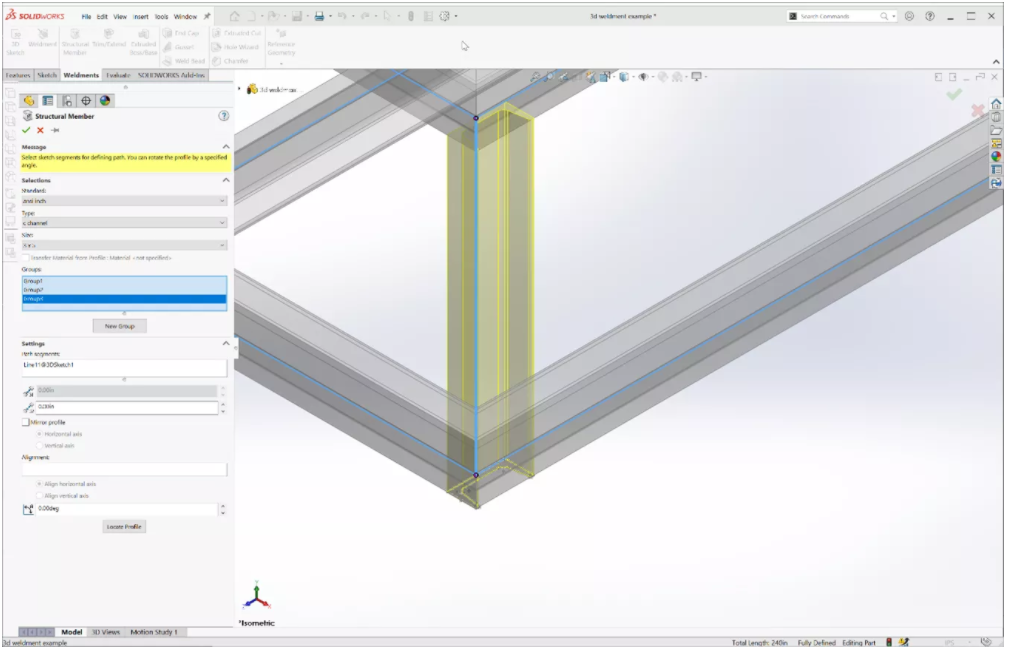Switch to the Motion Study 1 tab

tap(154, 632)
